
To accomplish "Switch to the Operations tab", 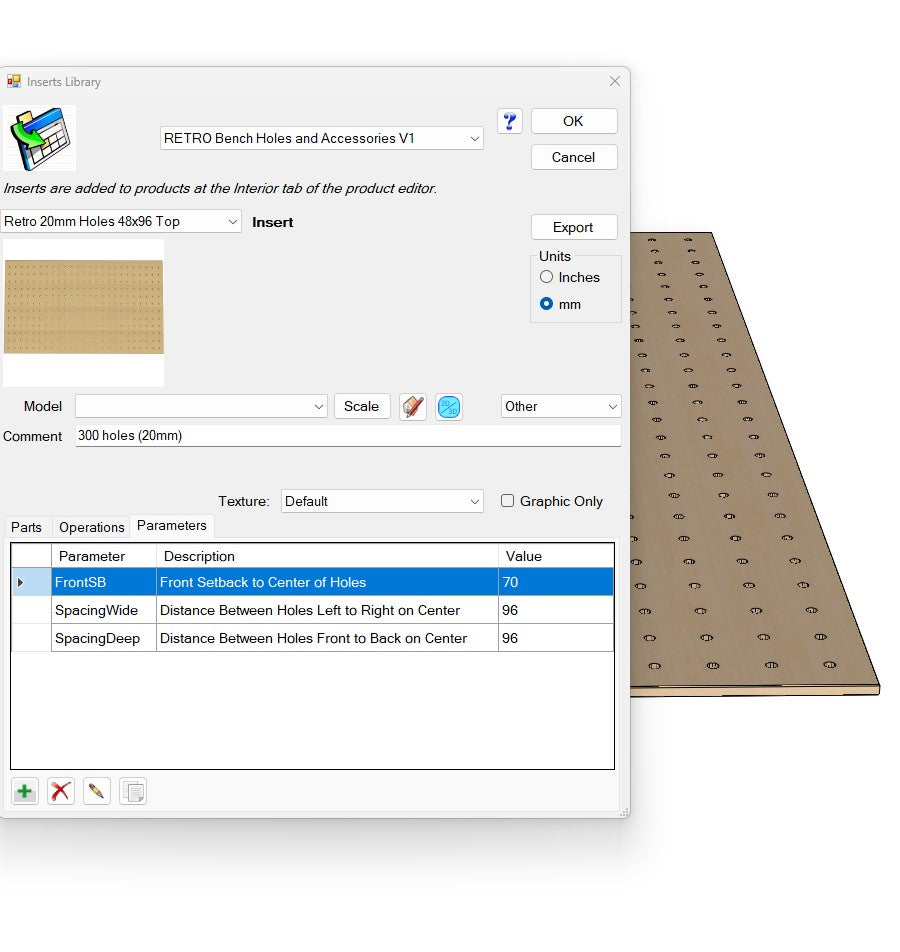I will click(x=92, y=527).
